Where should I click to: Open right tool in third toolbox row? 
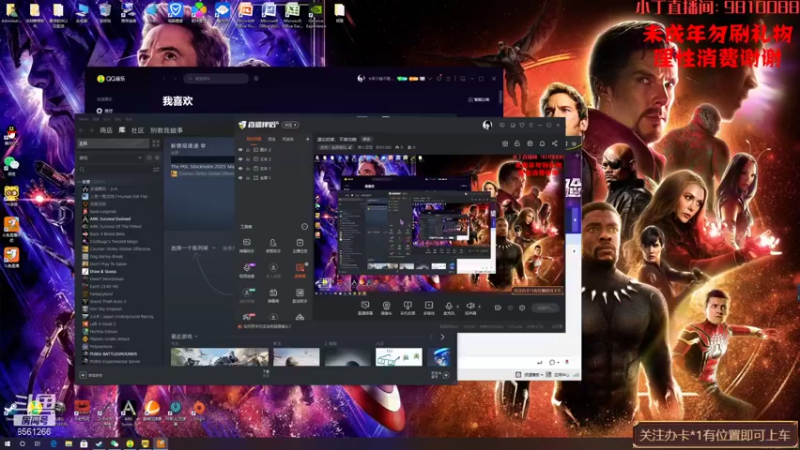tap(299, 294)
